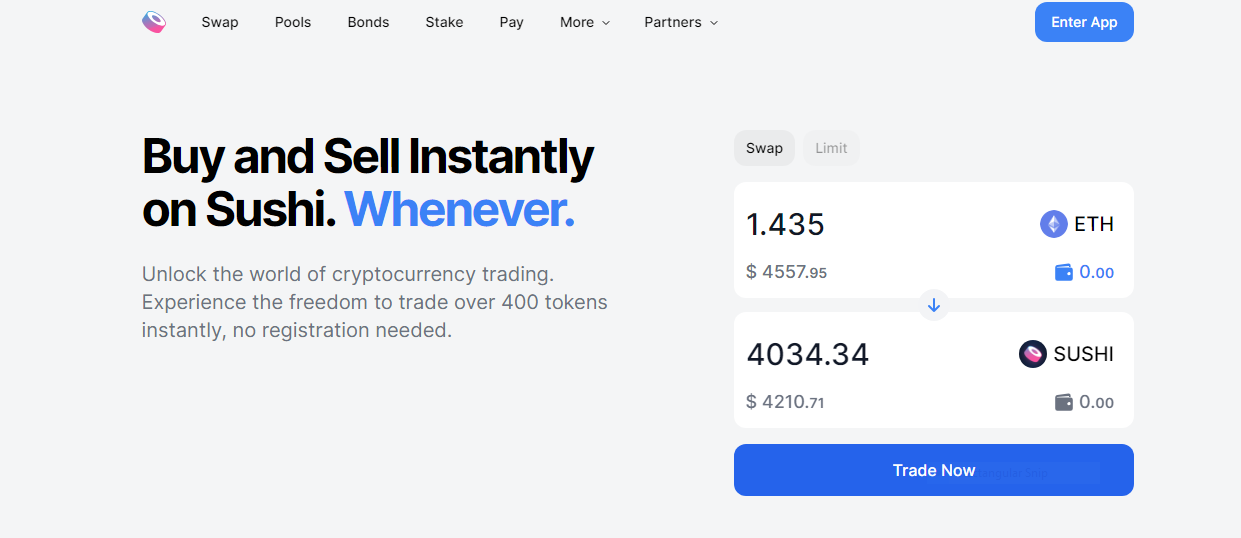Click the Sushi logo icon
Screen dimensions: 1241x538
[x=154, y=22]
